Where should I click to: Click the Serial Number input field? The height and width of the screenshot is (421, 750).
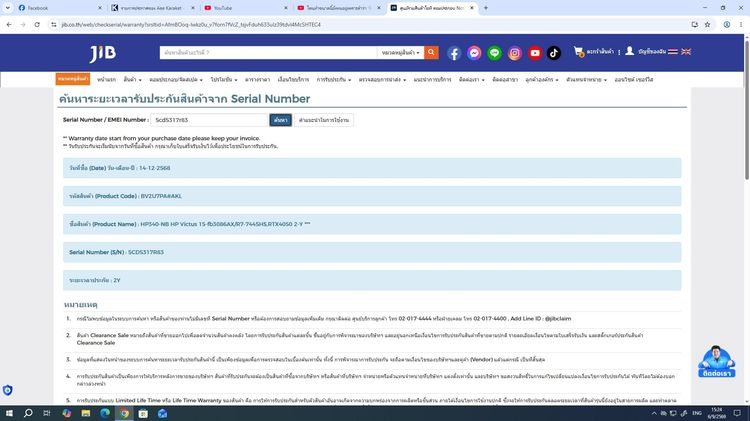[209, 120]
